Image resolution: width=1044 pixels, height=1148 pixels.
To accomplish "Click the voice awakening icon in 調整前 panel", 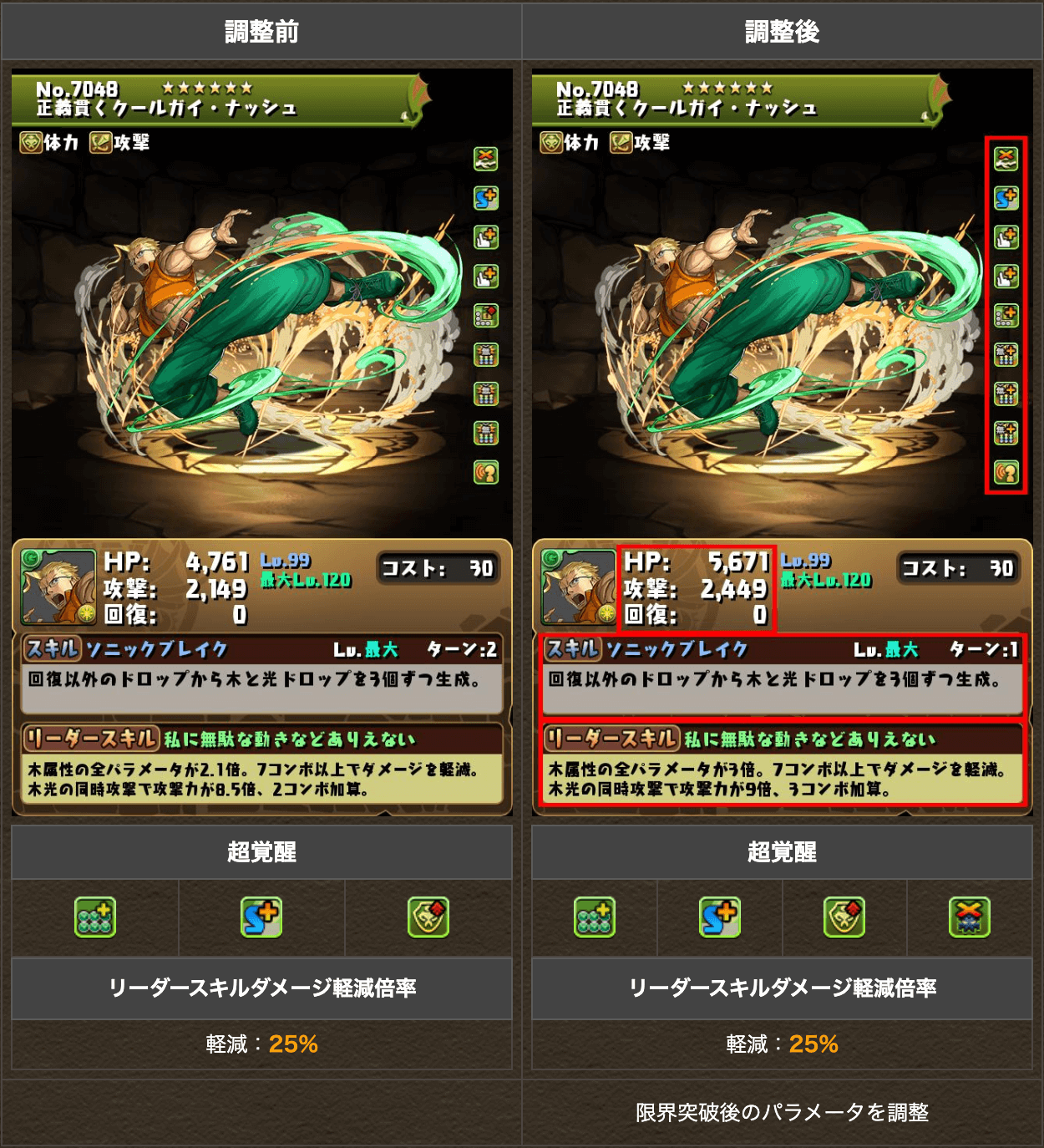I will [x=485, y=473].
